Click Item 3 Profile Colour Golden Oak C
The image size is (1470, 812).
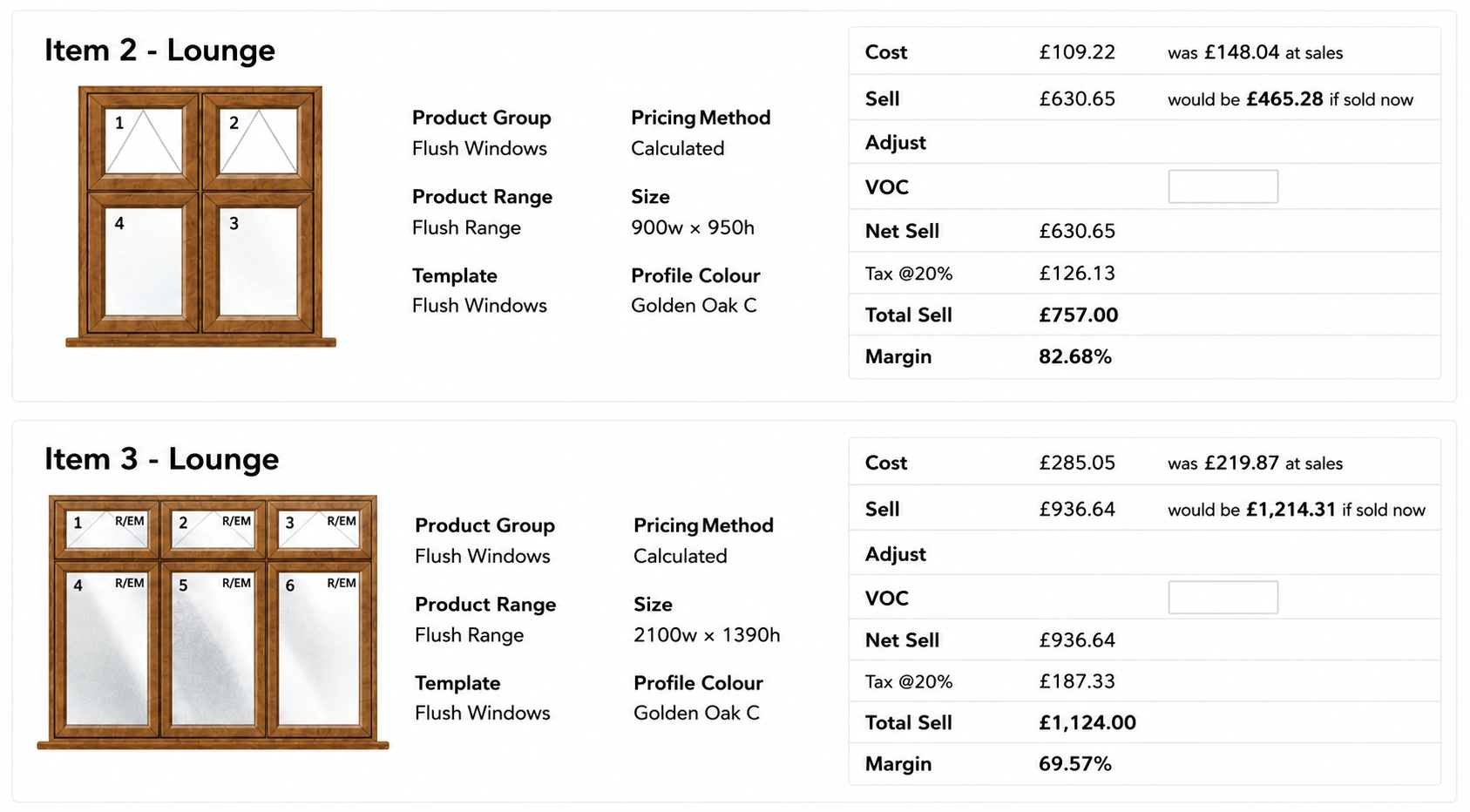pyautogui.click(x=697, y=714)
